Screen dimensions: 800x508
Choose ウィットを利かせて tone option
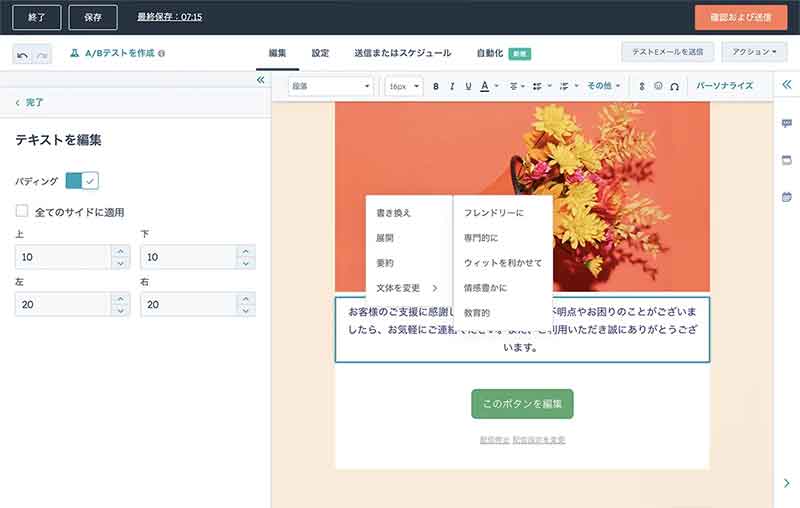(x=503, y=263)
